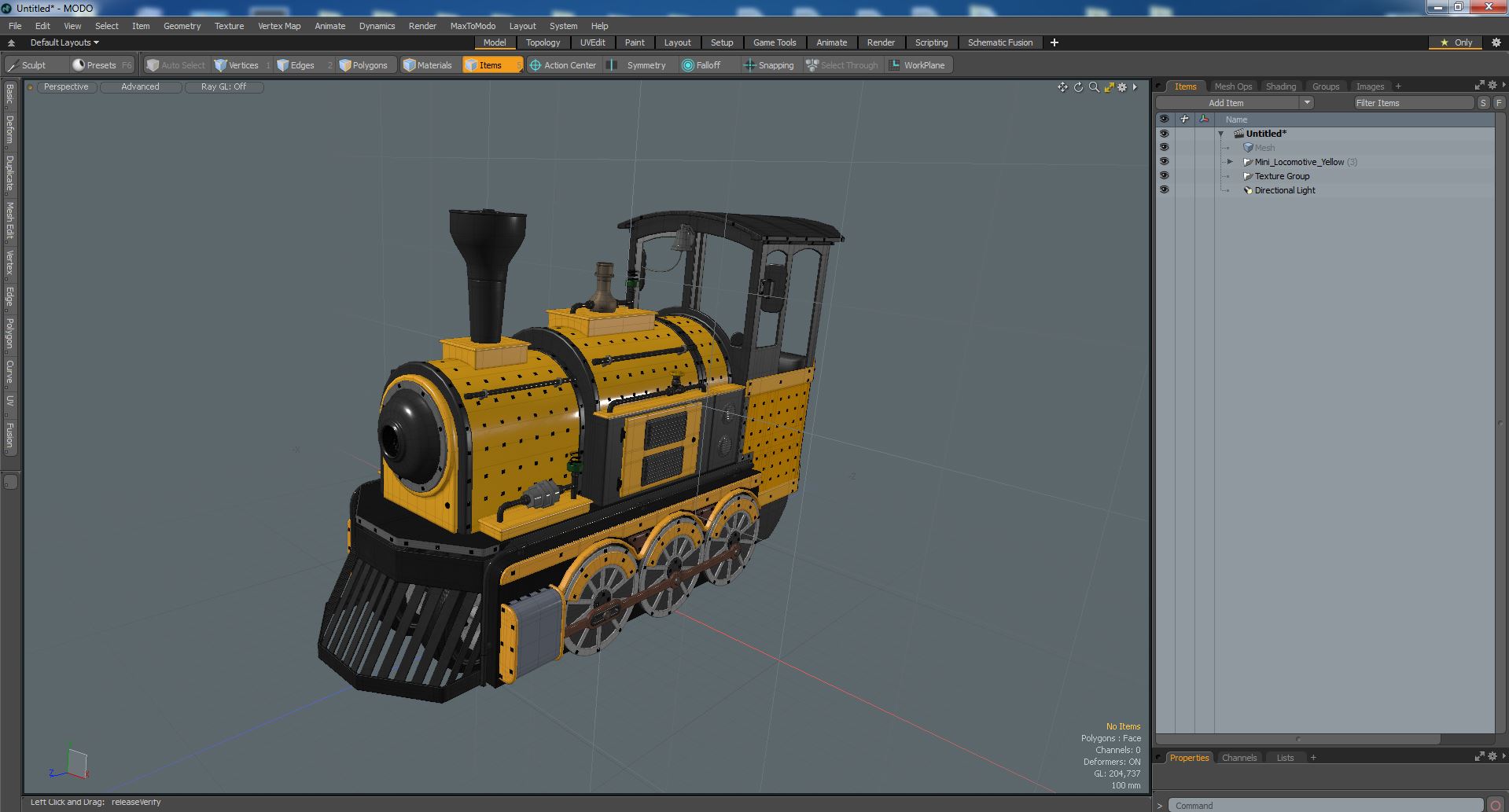
Task: Open the Render menu
Action: pos(422,26)
